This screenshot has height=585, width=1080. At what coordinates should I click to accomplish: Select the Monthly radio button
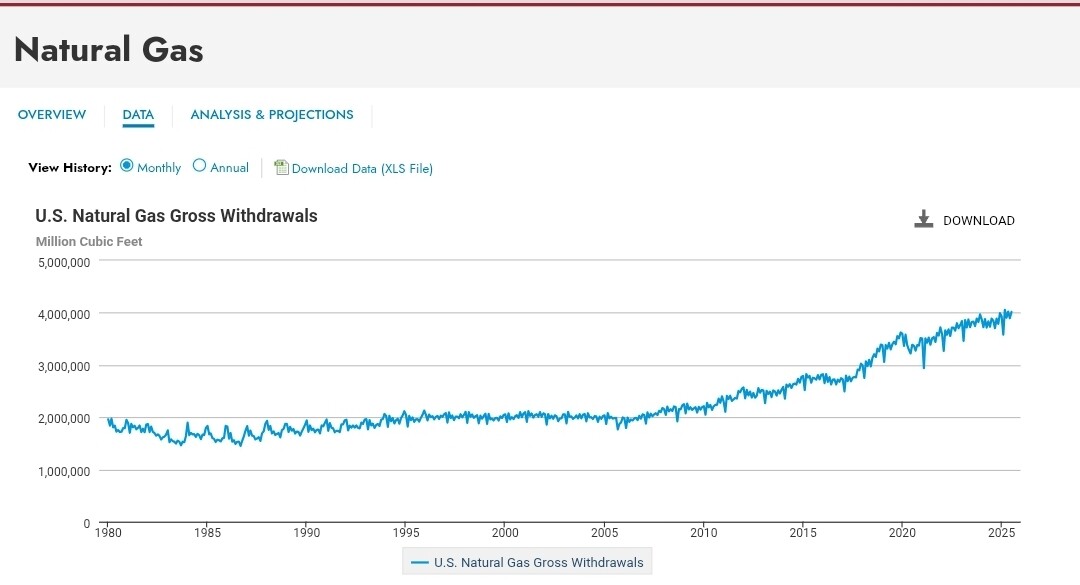coord(127,166)
